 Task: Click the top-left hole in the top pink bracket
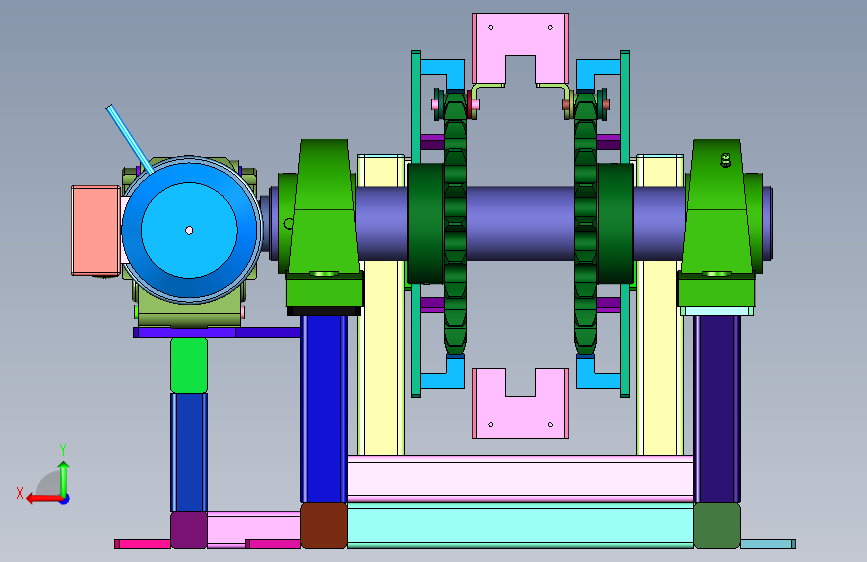(x=490, y=27)
